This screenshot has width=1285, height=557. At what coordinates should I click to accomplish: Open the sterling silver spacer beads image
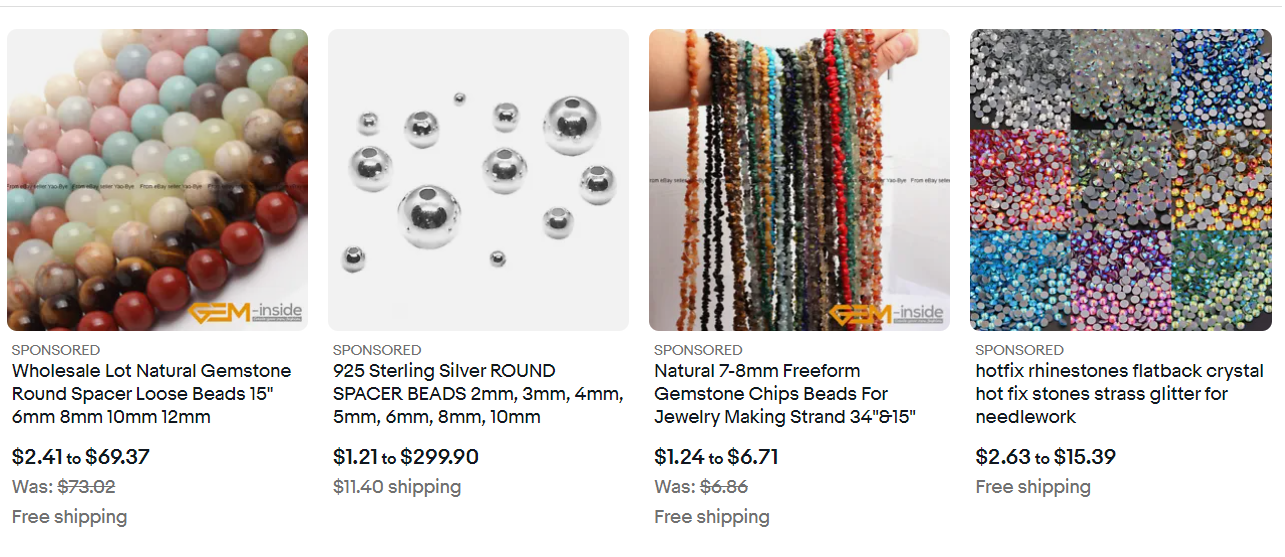coord(478,180)
